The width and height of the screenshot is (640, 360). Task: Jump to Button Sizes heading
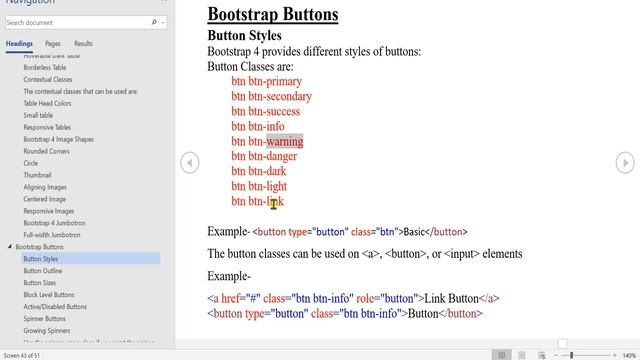[40, 282]
